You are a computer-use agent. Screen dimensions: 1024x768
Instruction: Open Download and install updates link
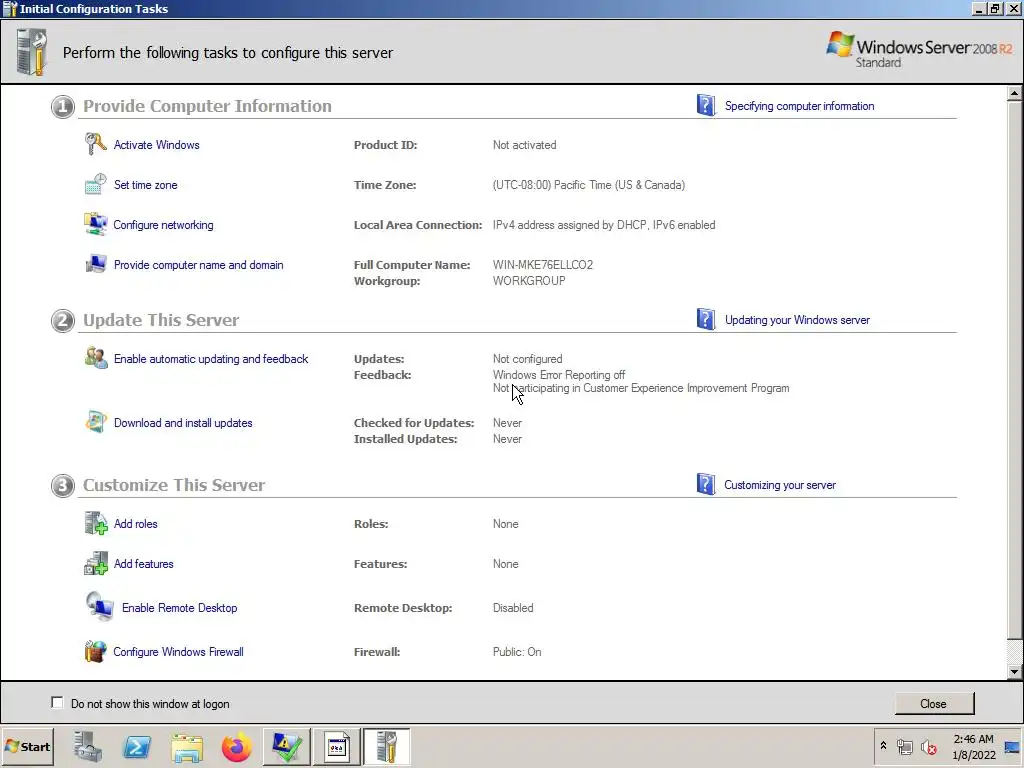coord(183,423)
